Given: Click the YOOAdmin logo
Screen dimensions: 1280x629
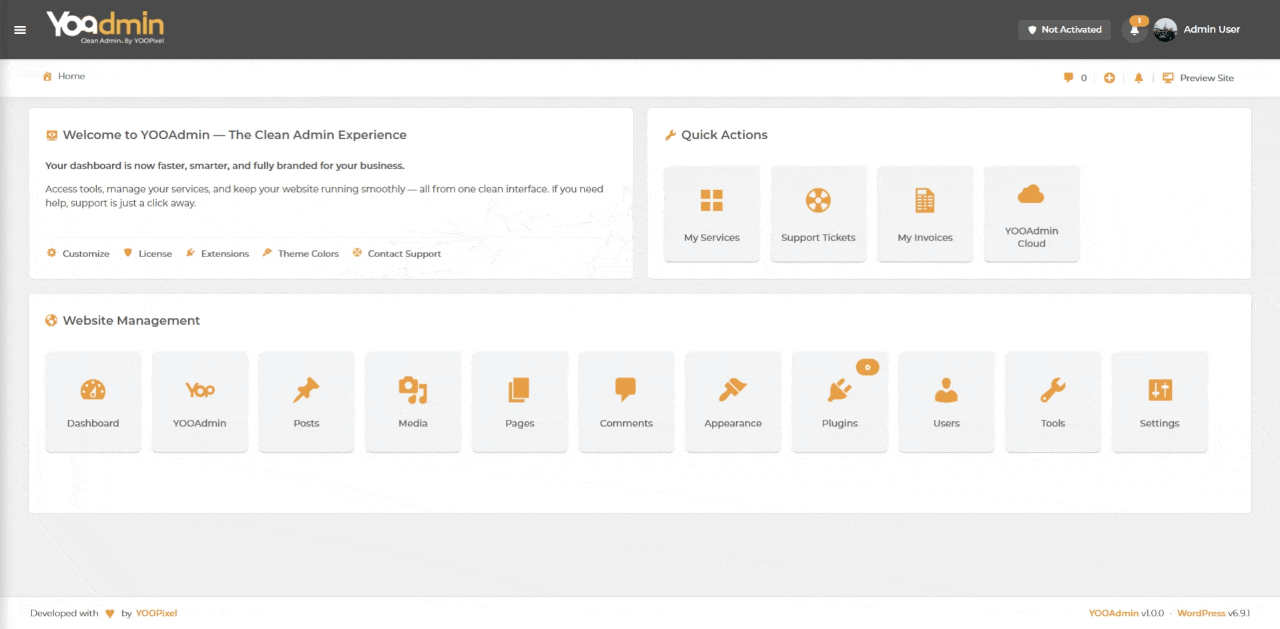Looking at the screenshot, I should 105,28.
